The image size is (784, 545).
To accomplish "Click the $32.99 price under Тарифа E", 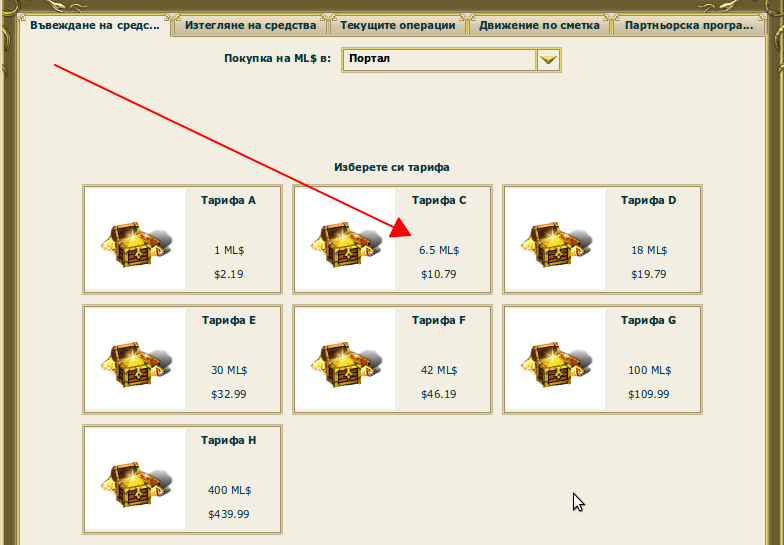I will pos(228,394).
